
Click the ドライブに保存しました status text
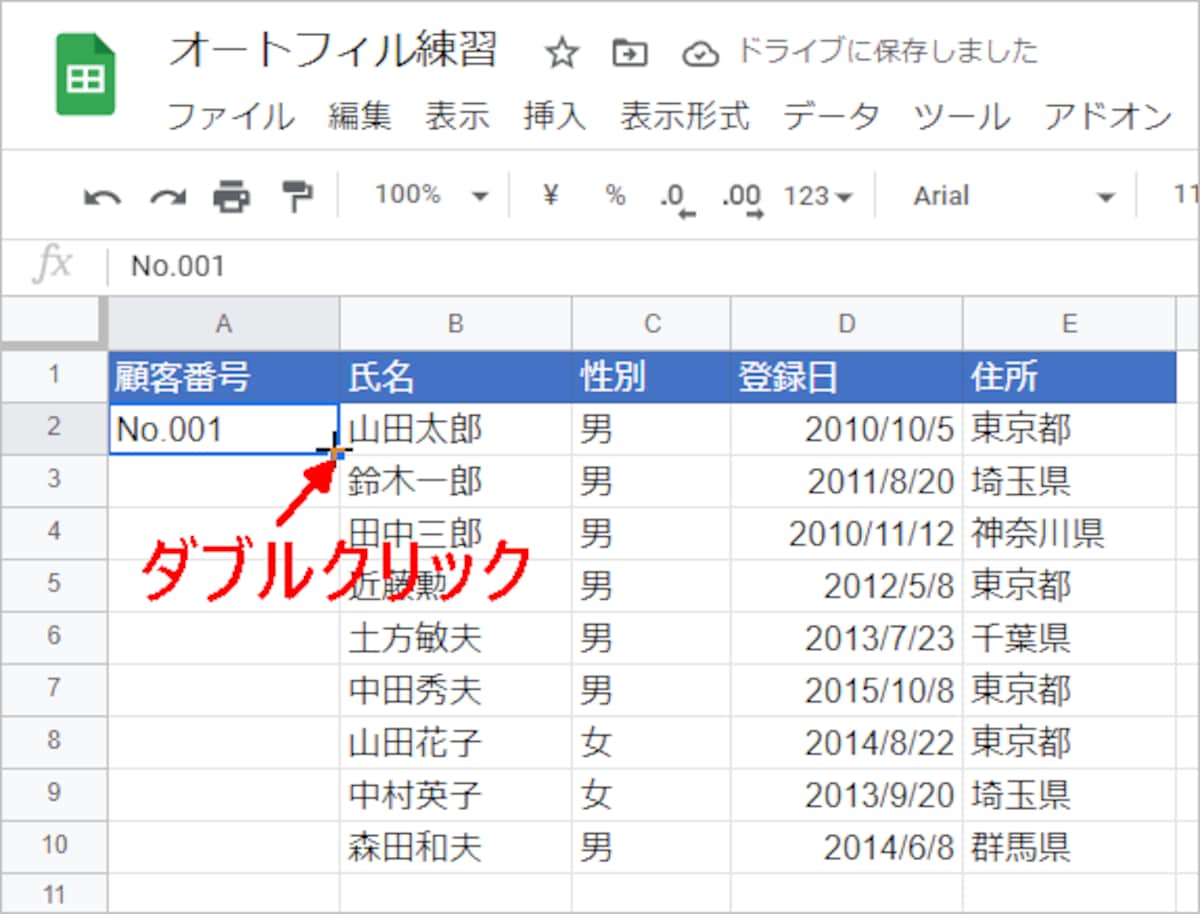click(886, 51)
